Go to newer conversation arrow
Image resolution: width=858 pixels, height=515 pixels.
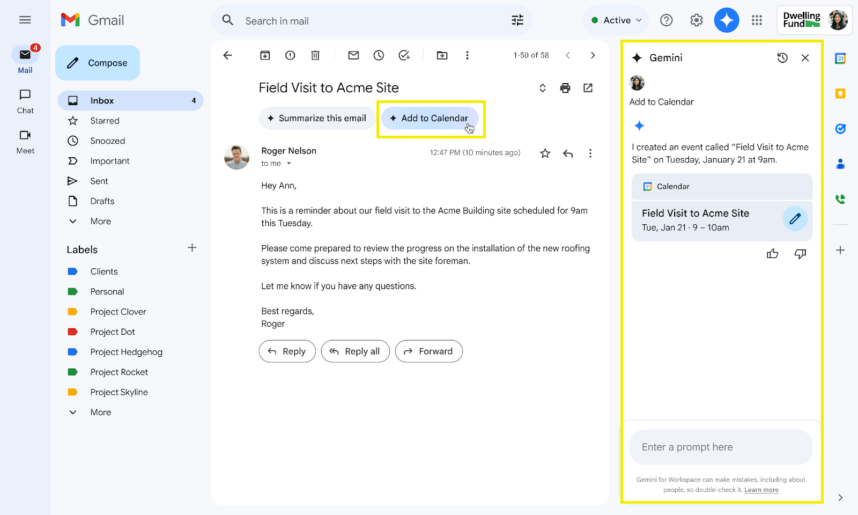(567, 55)
